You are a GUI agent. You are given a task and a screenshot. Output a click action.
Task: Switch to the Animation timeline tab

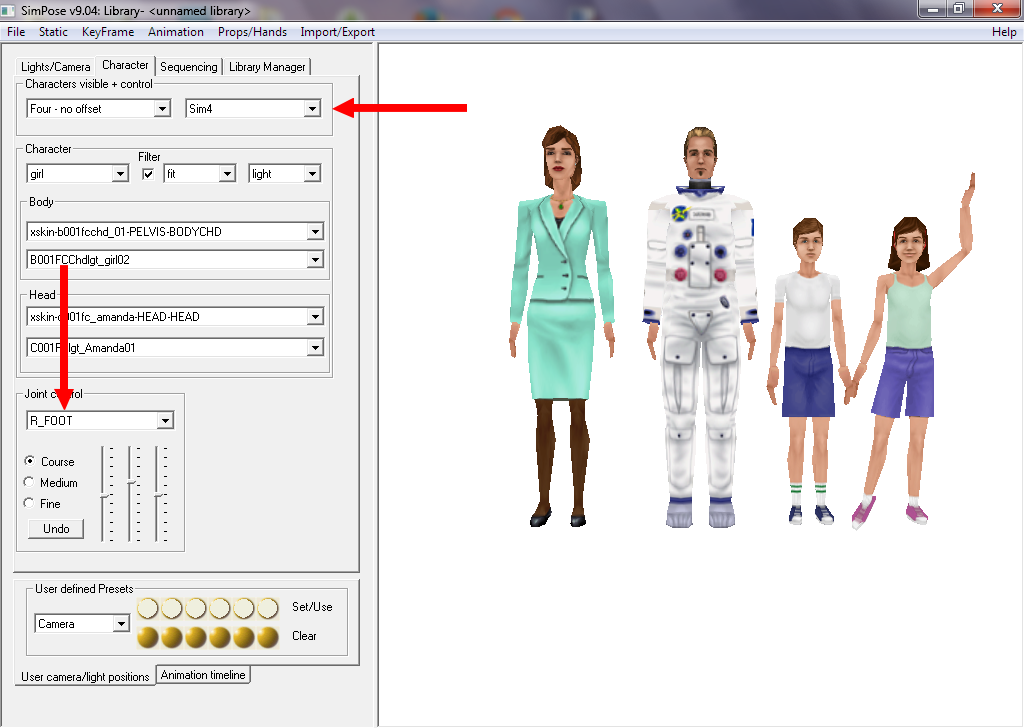point(203,675)
